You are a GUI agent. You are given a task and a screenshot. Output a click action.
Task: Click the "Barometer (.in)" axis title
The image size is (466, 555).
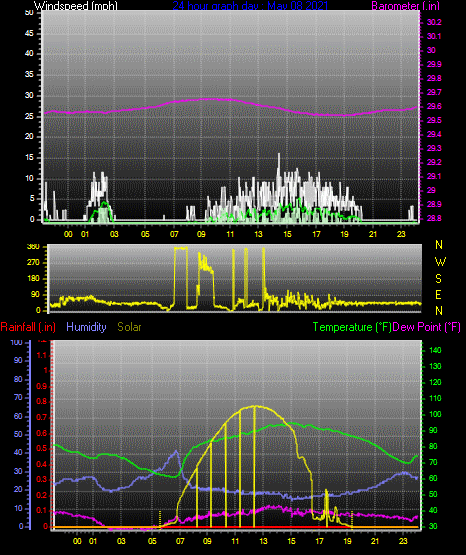pyautogui.click(x=405, y=6)
